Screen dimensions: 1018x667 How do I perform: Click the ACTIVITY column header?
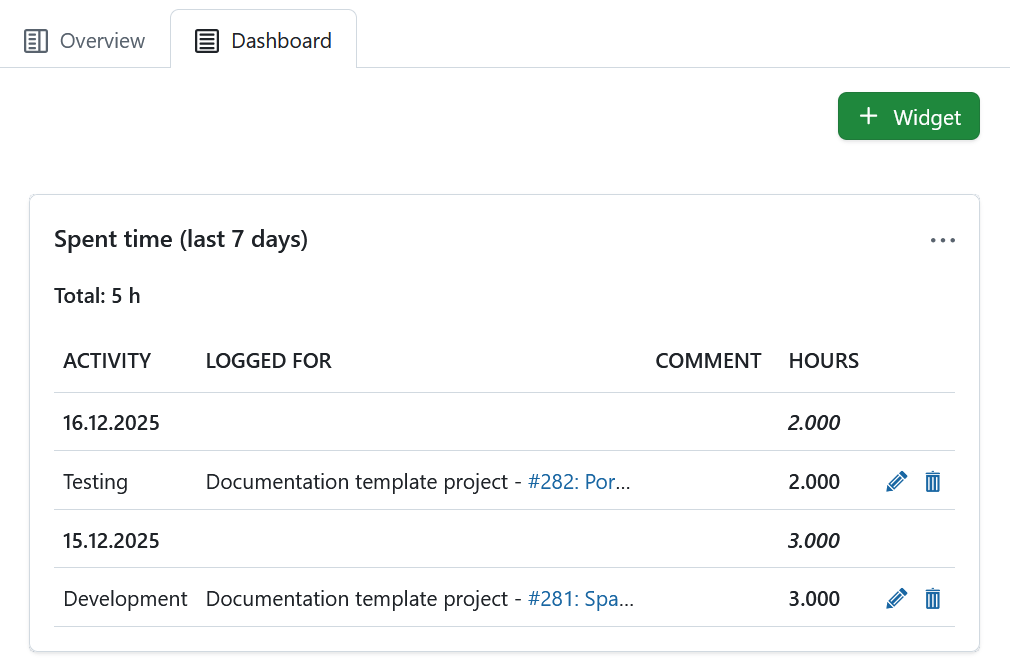pos(107,360)
